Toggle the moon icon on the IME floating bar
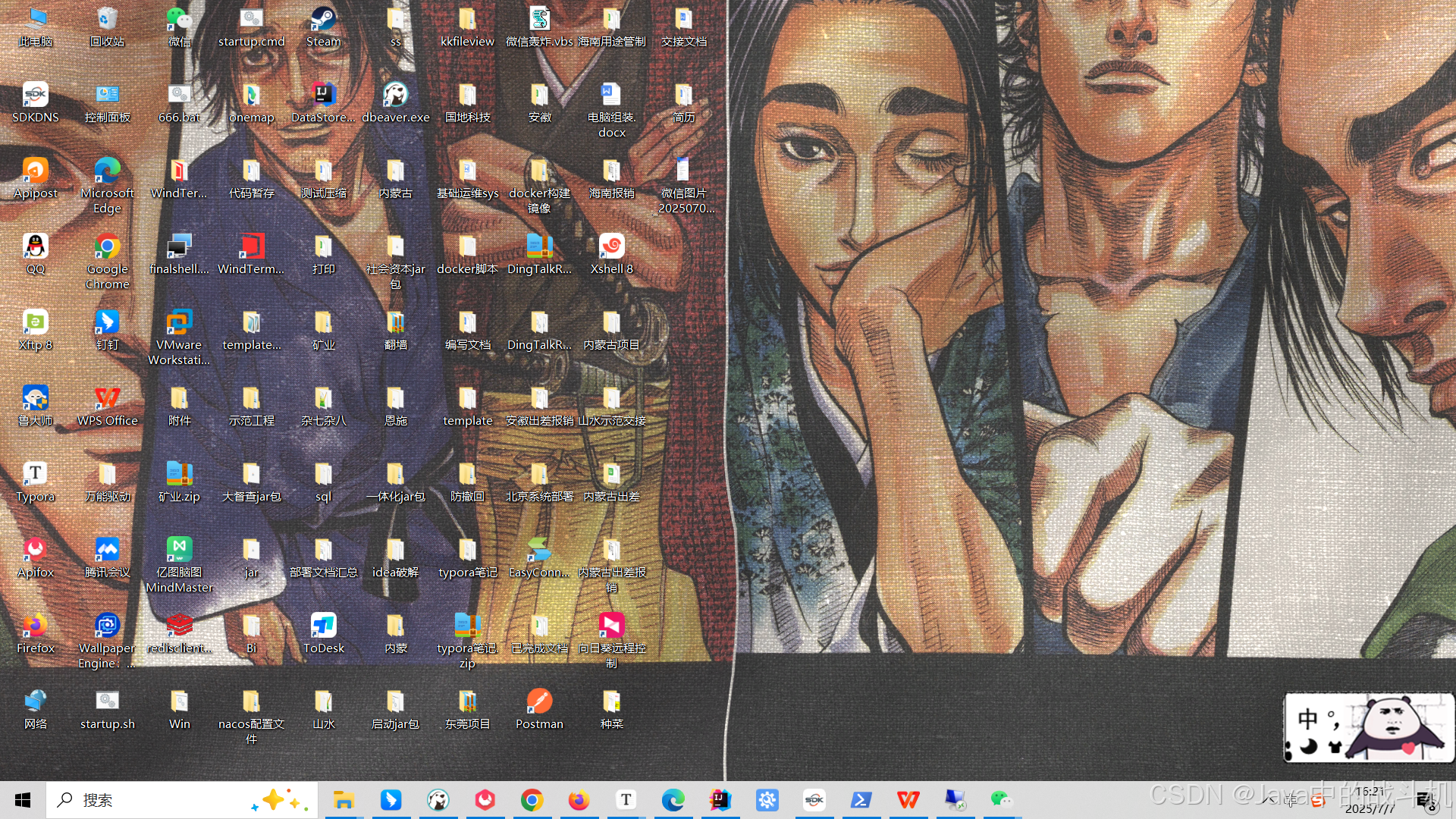 [x=1309, y=747]
